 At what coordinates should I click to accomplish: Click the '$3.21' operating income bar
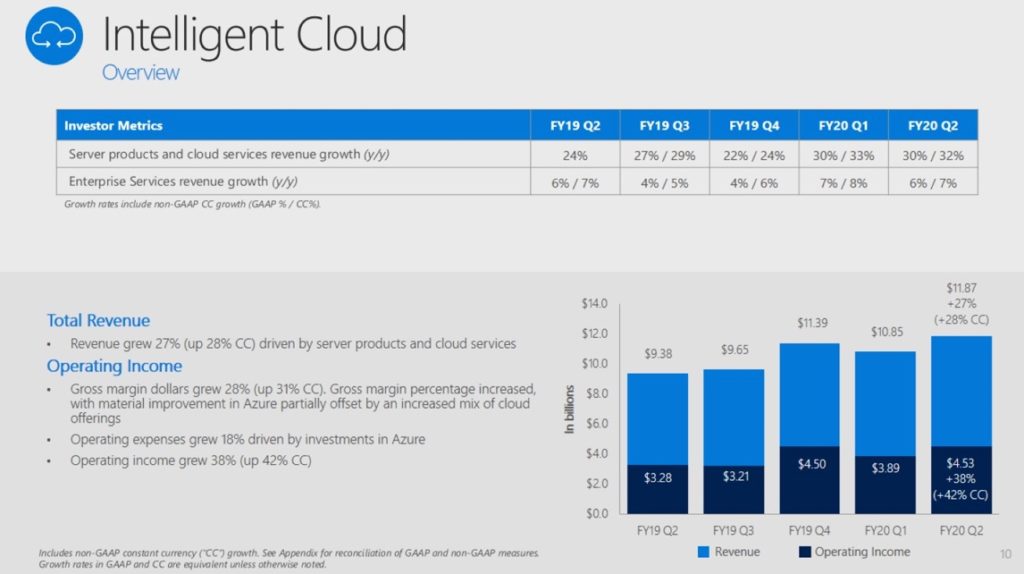point(734,490)
